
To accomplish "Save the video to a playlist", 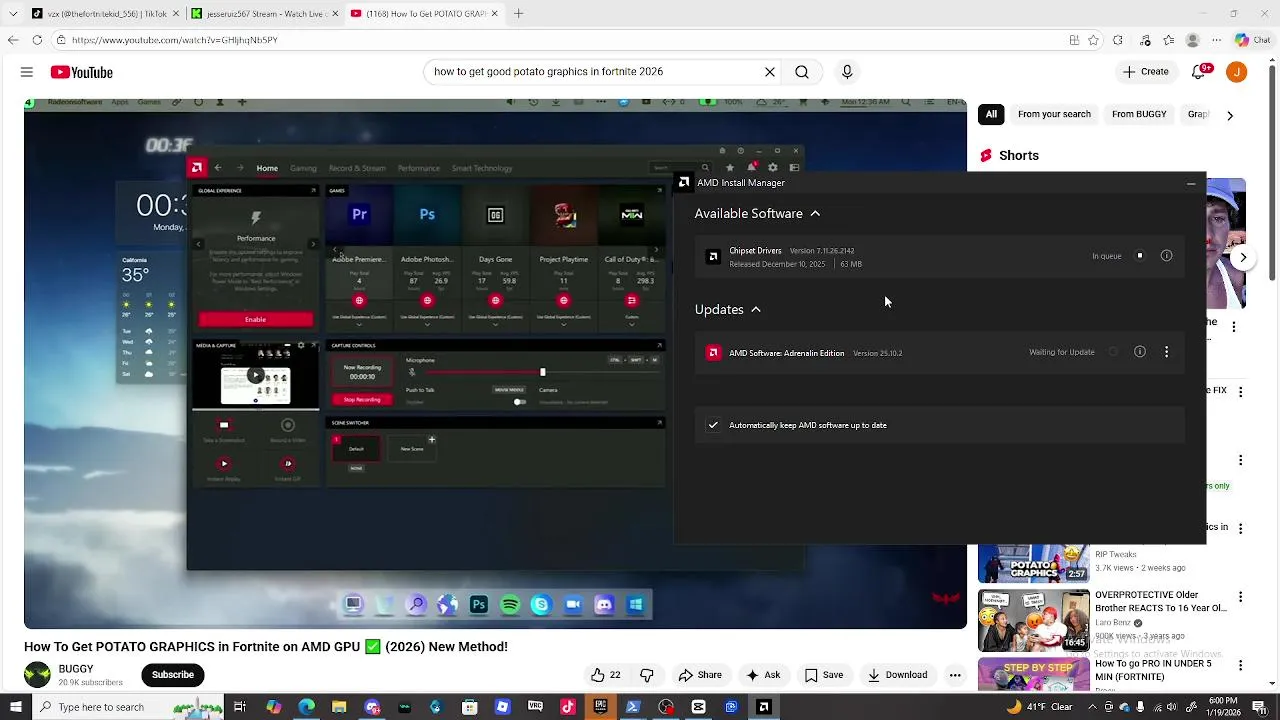I will tap(824, 675).
